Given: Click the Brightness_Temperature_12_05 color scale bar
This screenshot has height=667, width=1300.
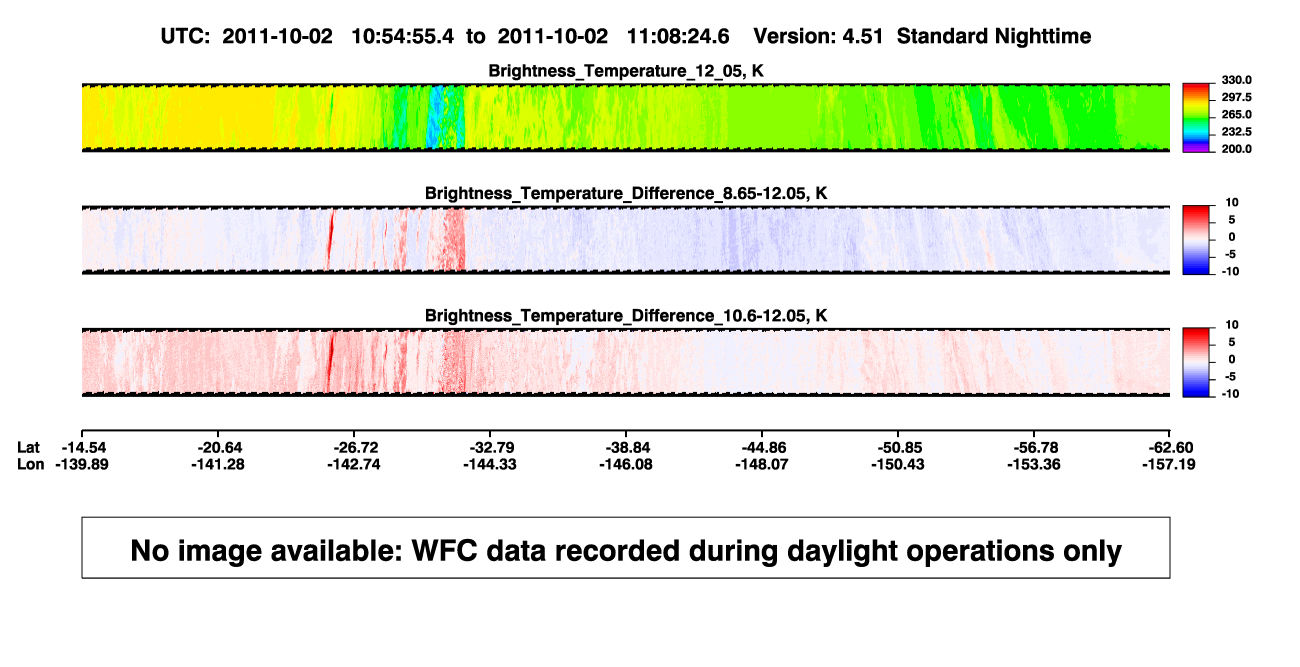Looking at the screenshot, I should point(1197,117).
